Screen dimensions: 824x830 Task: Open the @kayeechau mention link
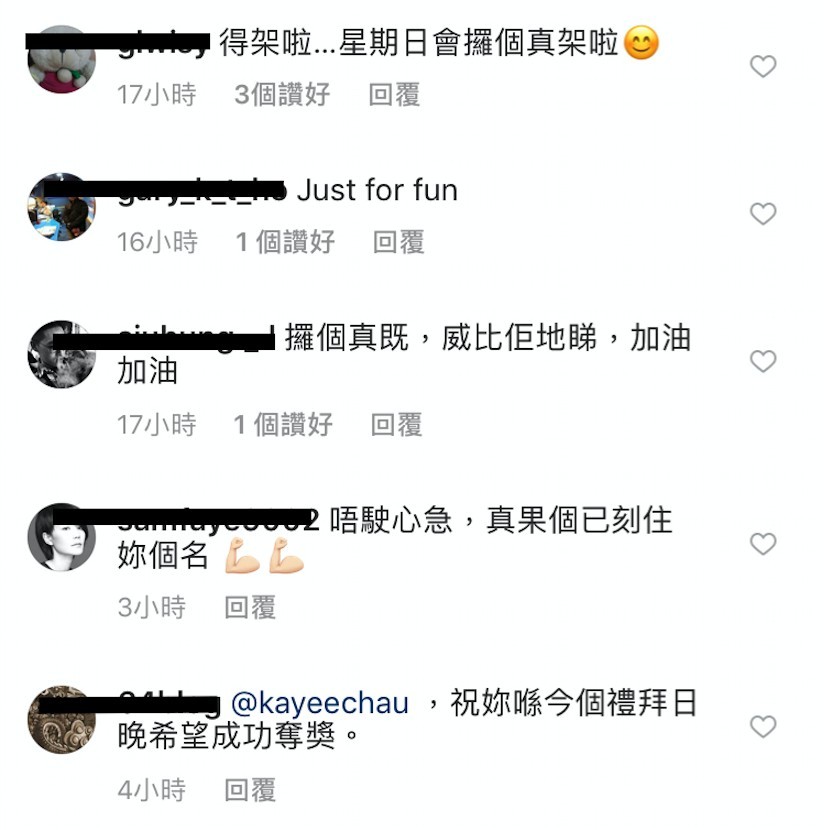(x=320, y=703)
